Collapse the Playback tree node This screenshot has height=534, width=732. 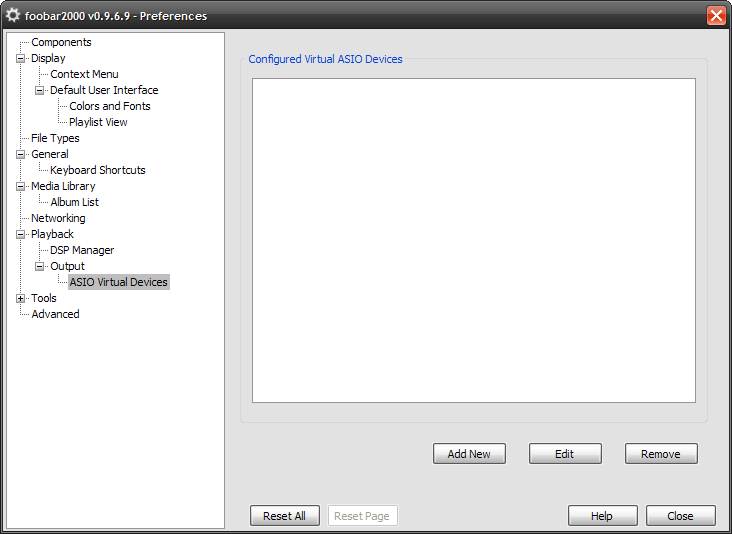point(21,235)
